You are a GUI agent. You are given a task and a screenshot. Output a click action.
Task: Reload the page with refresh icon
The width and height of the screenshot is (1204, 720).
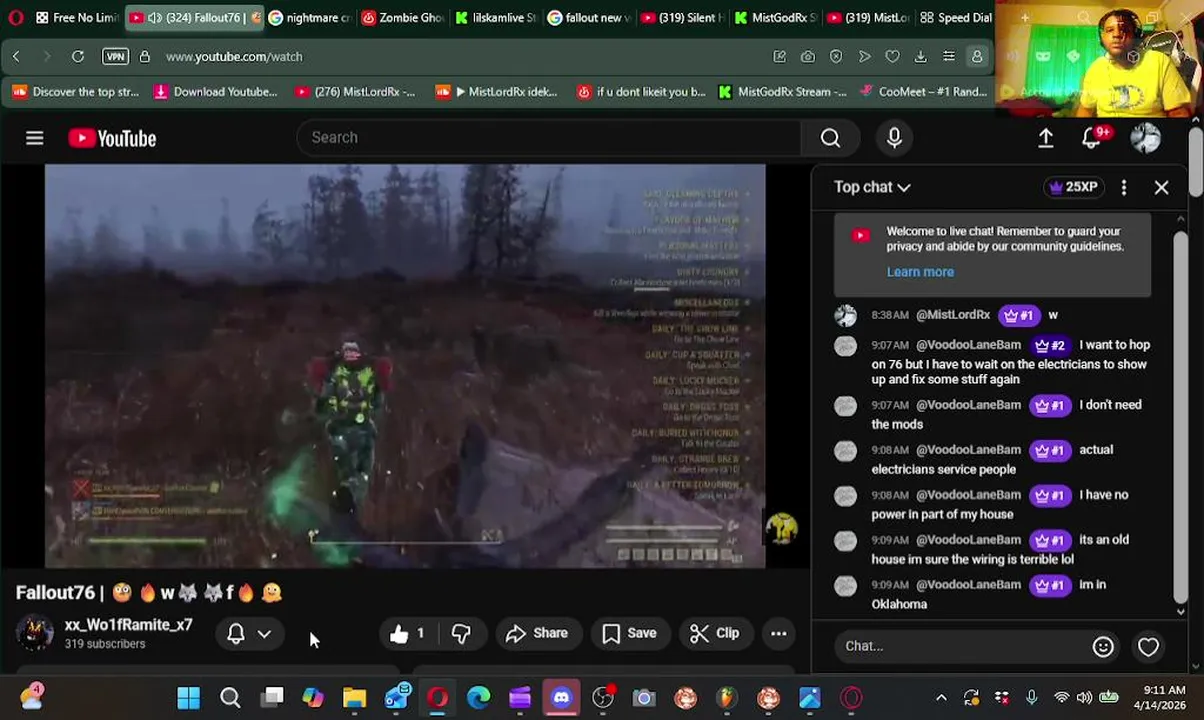(x=77, y=57)
